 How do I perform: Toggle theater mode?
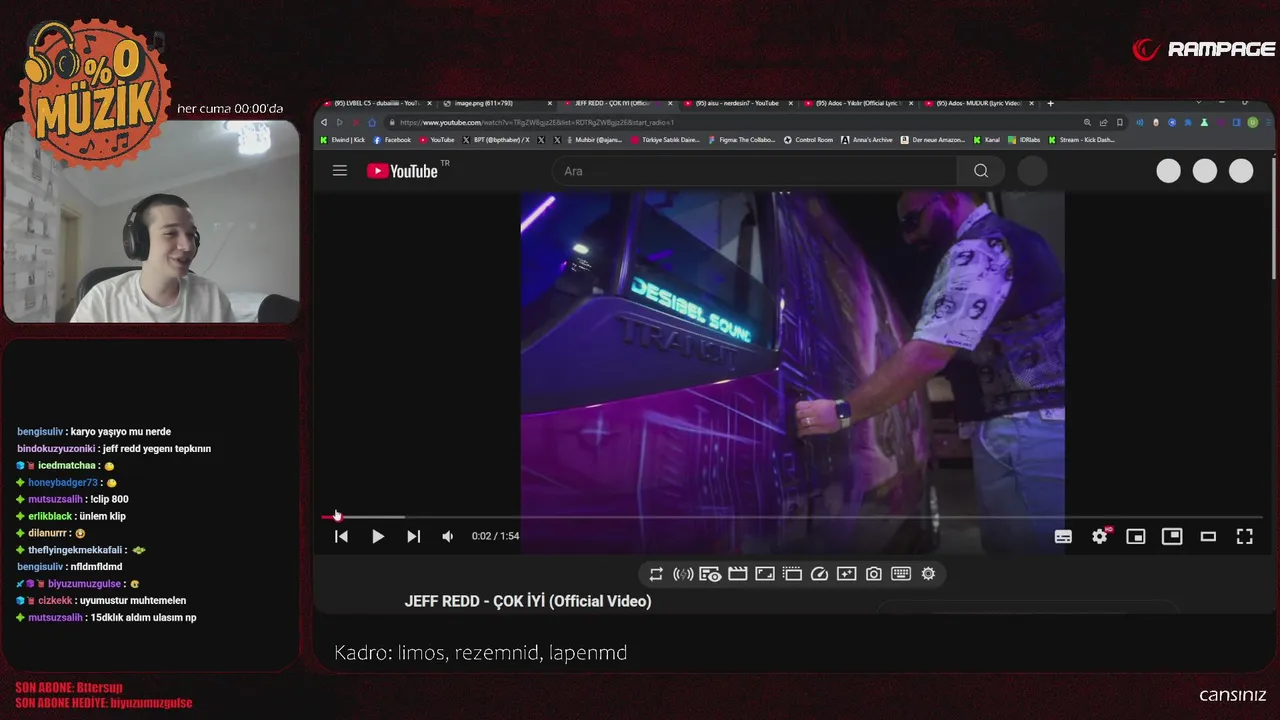[1208, 537]
